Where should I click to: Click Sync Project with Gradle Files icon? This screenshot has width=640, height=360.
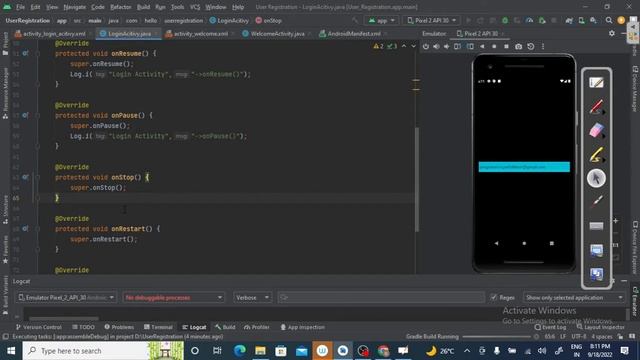(x=569, y=20)
